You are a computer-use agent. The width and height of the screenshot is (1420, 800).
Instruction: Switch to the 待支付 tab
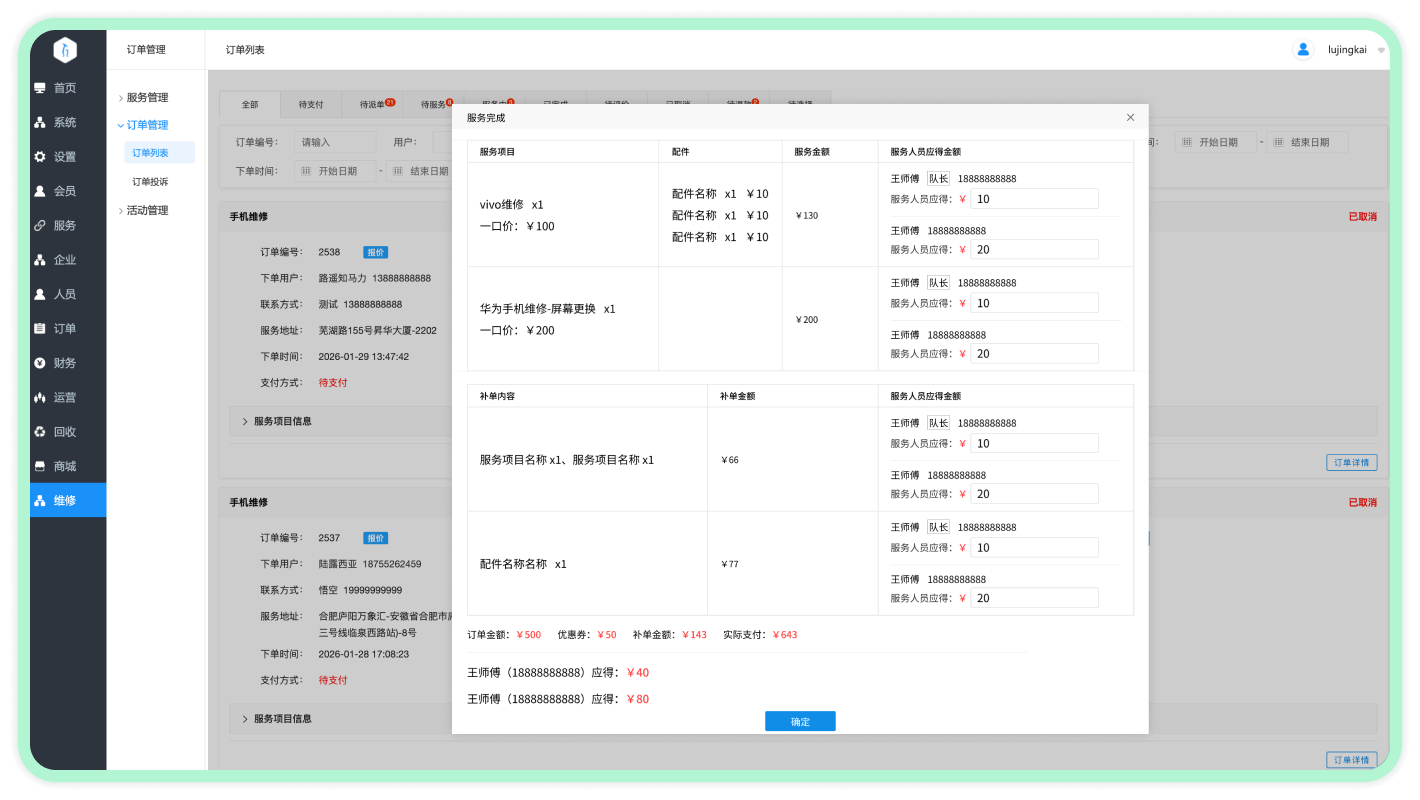pyautogui.click(x=310, y=104)
